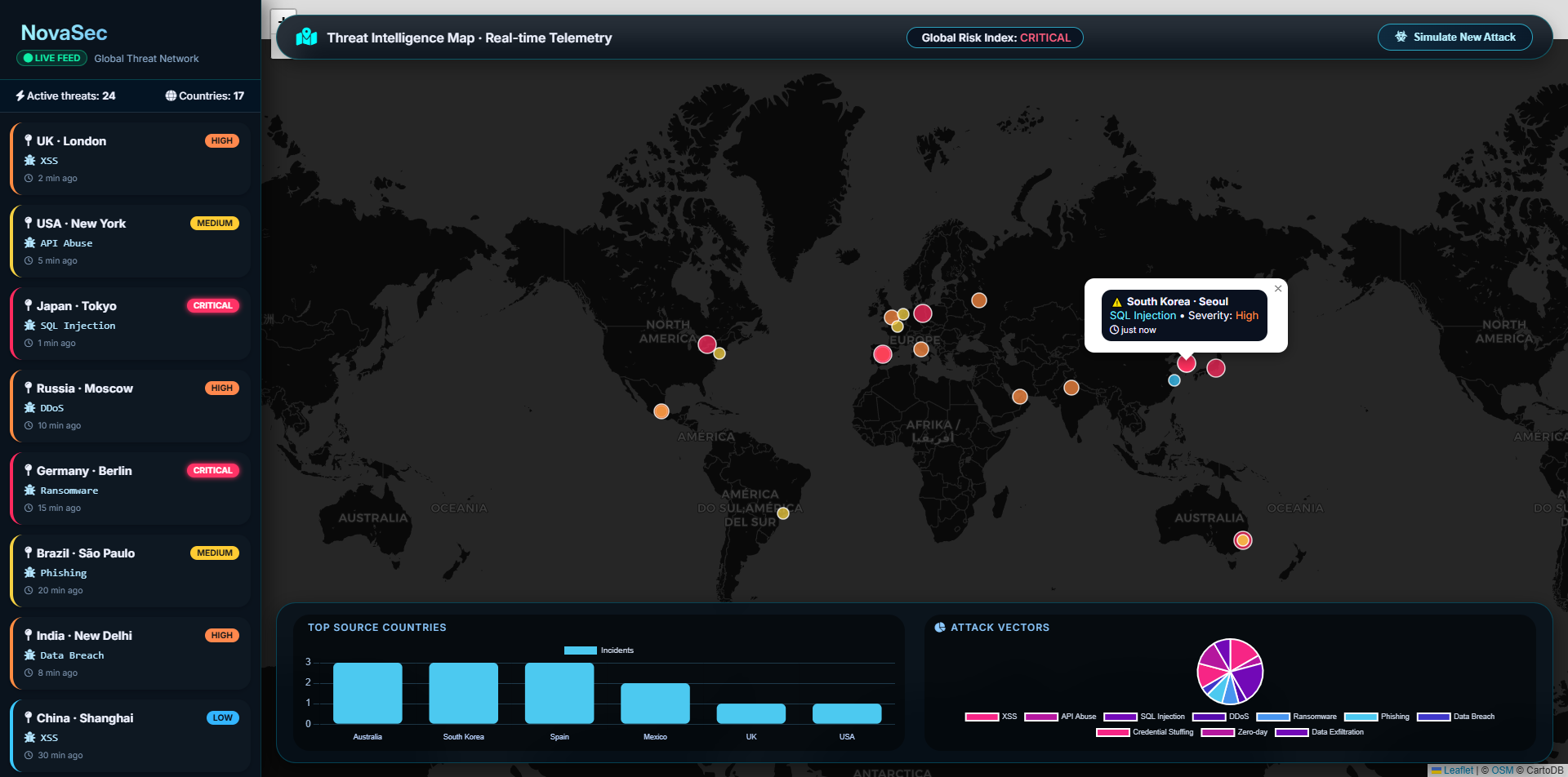
Task: Click the location pin icon on Japan · Tokyo entry
Action: point(28,305)
